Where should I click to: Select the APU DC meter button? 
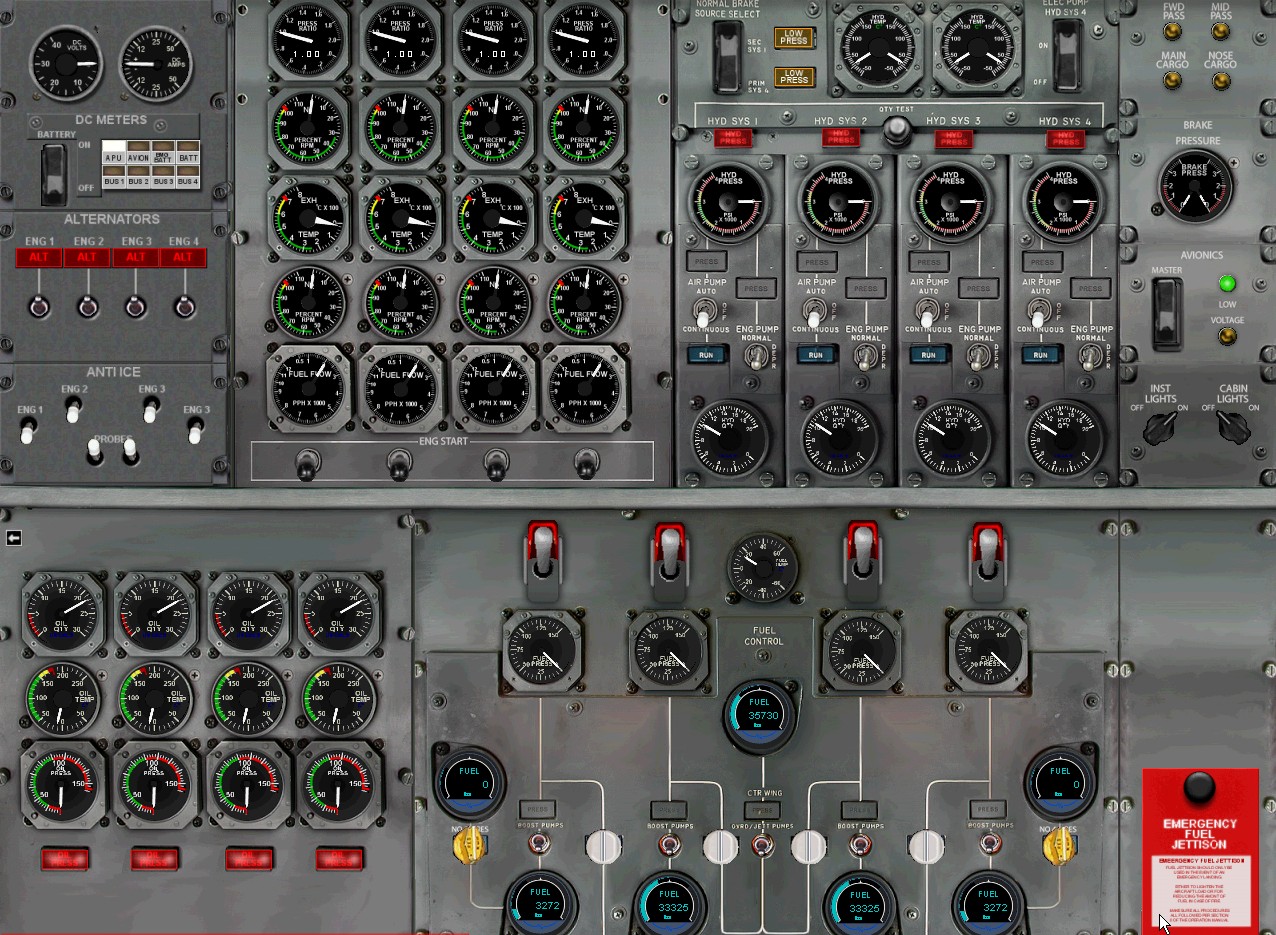point(113,152)
